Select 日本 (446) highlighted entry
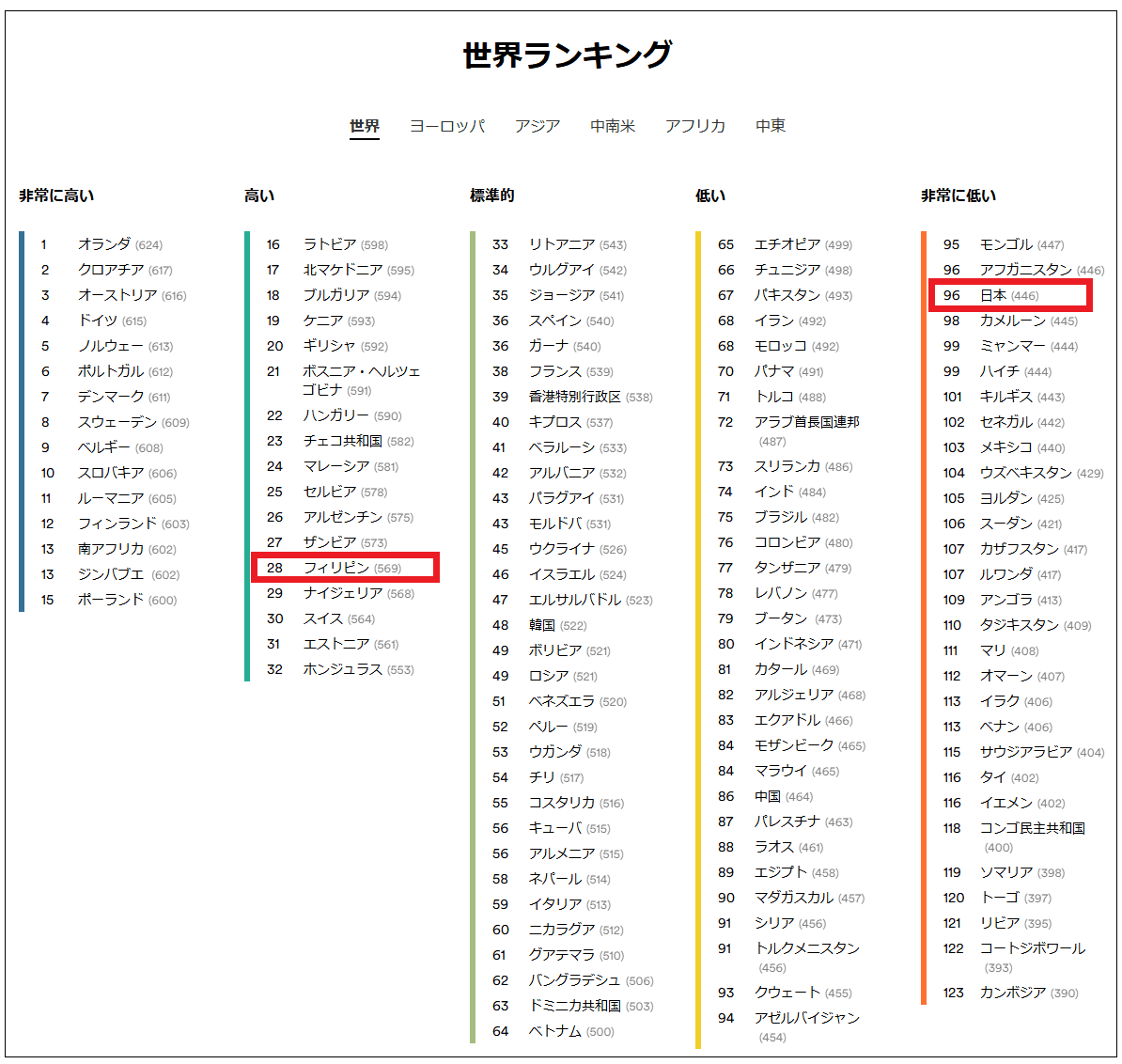1122x1064 pixels. click(1009, 295)
